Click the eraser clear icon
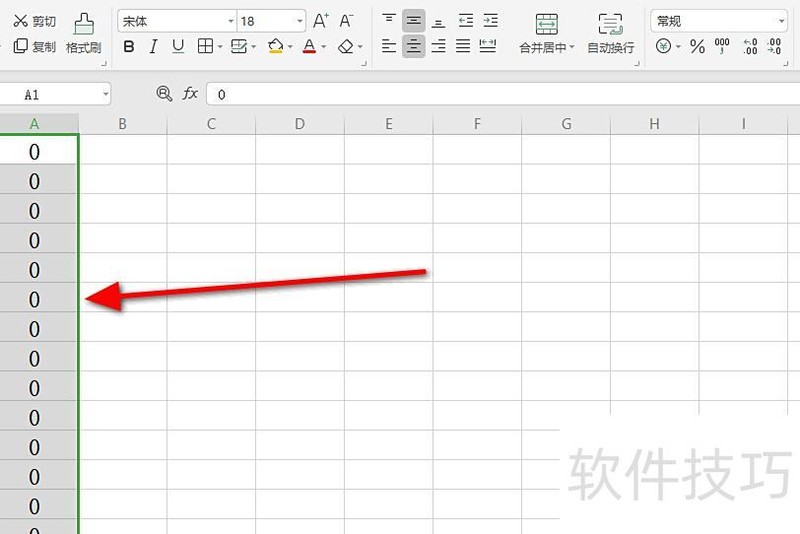The height and width of the screenshot is (534, 800). [346, 47]
